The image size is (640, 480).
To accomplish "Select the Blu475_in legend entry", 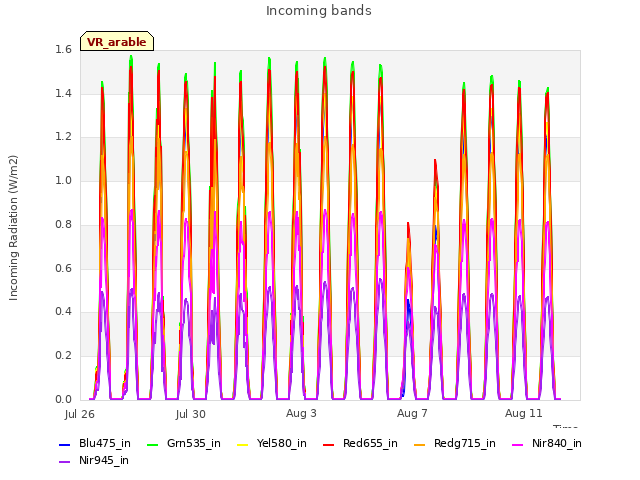I will click(x=95, y=443).
